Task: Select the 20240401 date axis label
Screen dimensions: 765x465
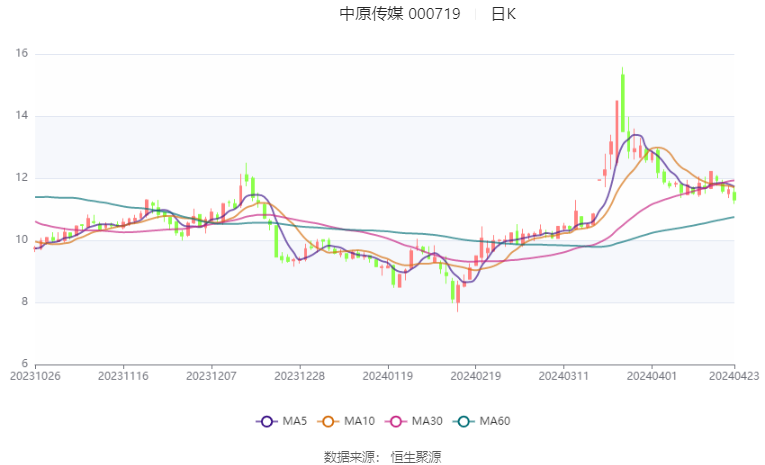Action: 652,376
